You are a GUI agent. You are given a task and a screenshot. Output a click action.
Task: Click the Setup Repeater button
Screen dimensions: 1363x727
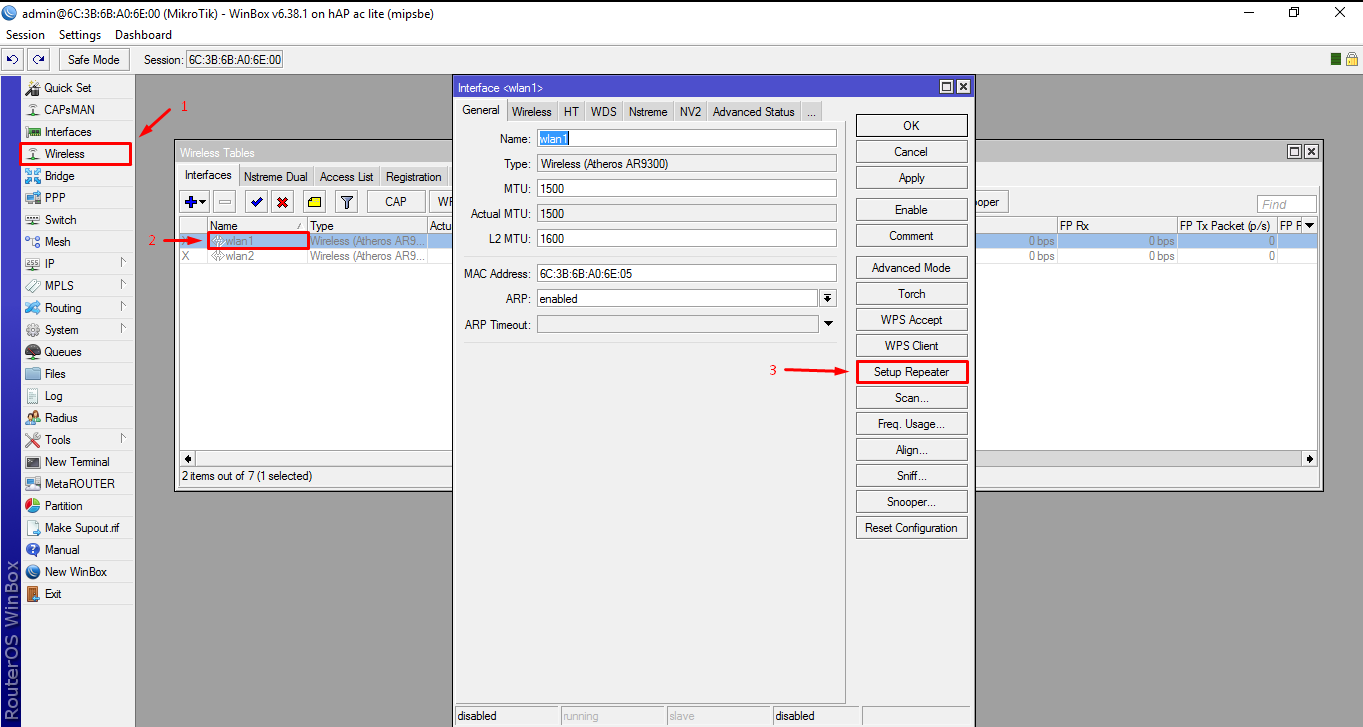click(x=911, y=372)
